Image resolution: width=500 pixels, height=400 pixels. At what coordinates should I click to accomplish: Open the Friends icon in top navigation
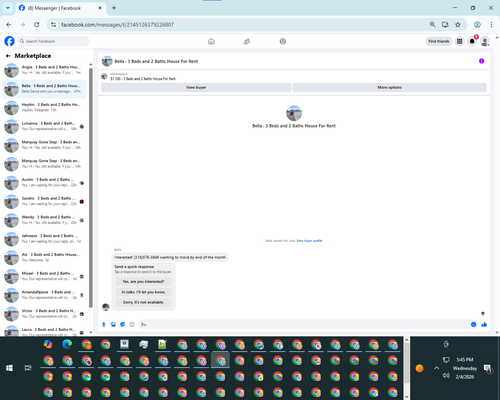247,41
